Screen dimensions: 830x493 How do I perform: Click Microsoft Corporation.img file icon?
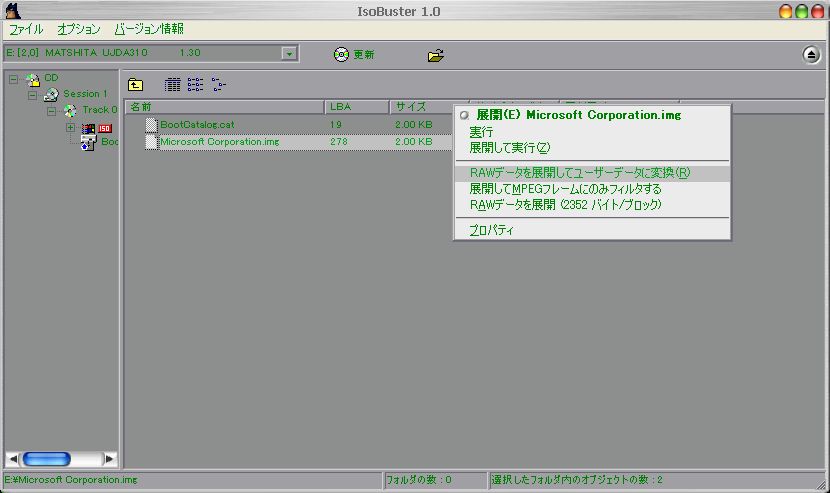(x=152, y=142)
